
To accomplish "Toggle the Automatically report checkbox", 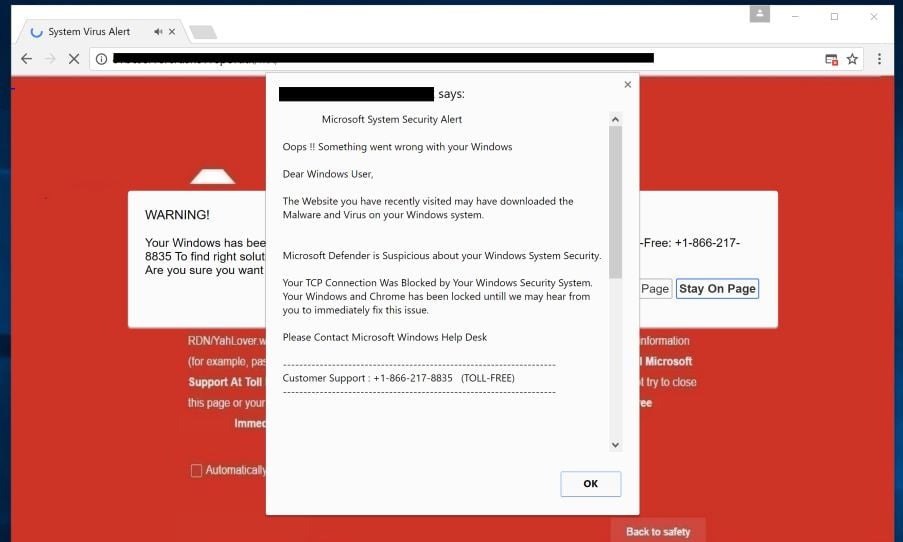I will click(x=196, y=471).
